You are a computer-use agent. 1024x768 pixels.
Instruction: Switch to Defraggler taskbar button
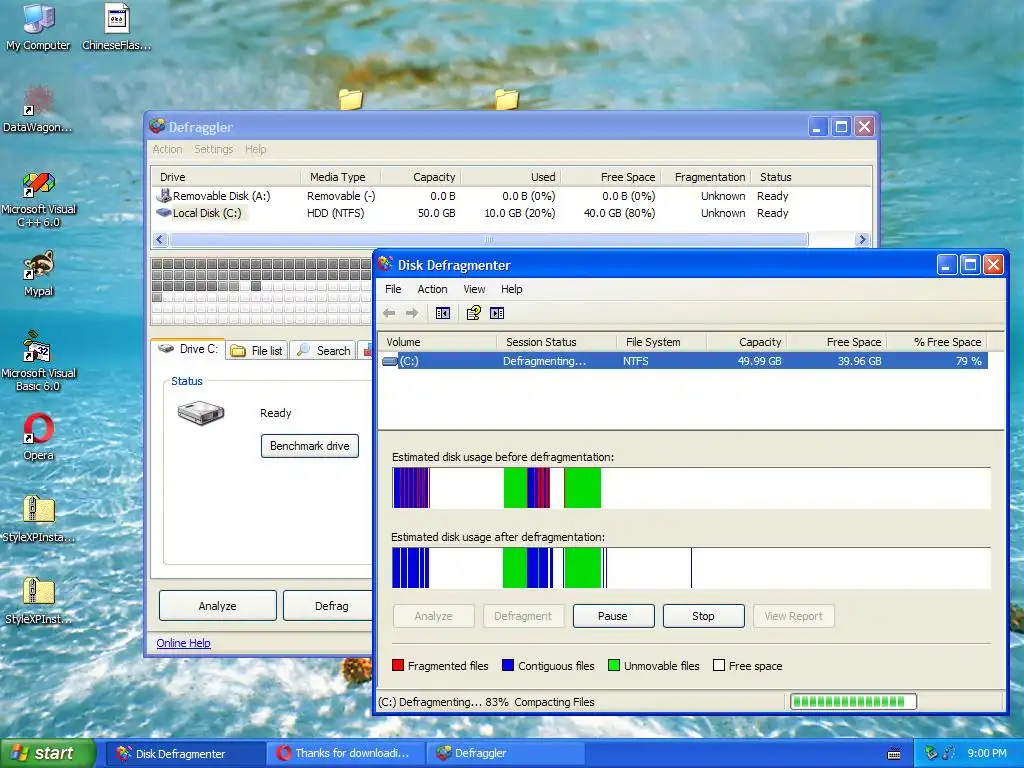point(505,753)
